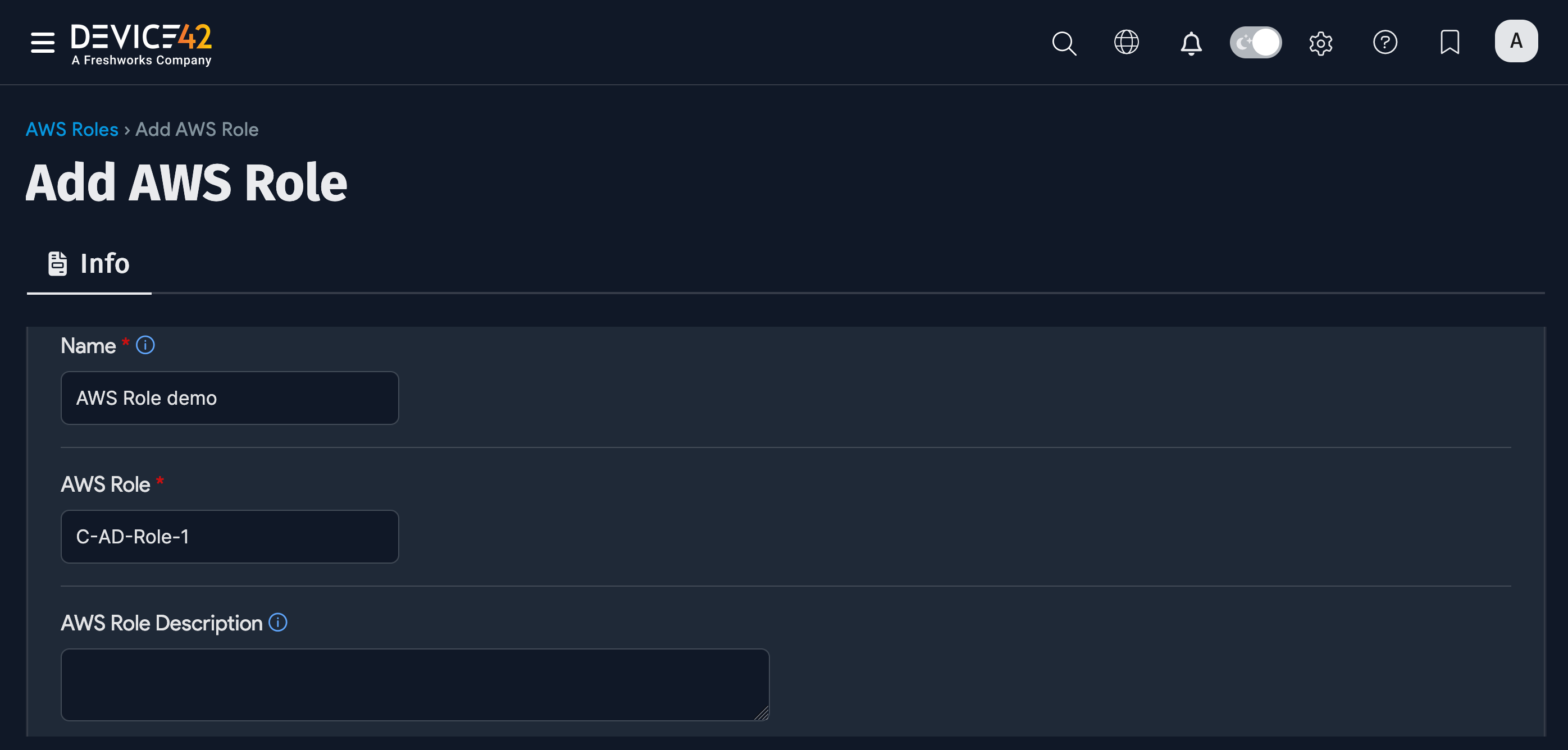
Task: Click inside the AWS Role Description textarea
Action: (x=414, y=684)
